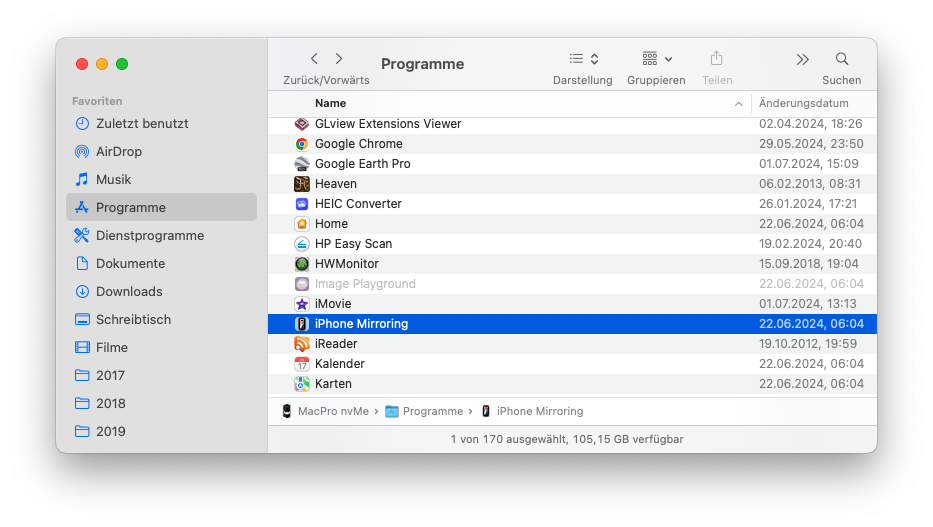Click the Teilen share icon
The image size is (933, 527).
(716, 58)
